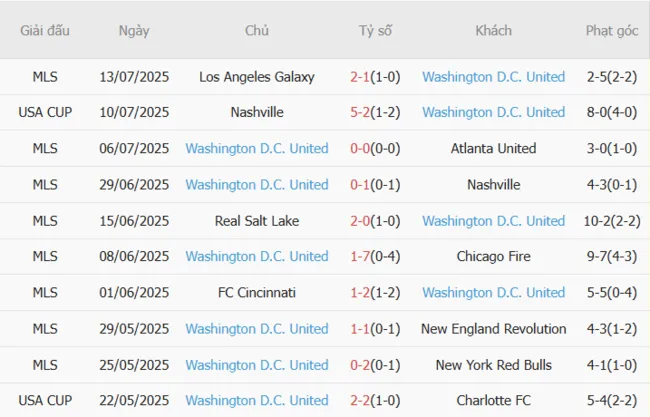Click the Giải đấu column header

45,31
